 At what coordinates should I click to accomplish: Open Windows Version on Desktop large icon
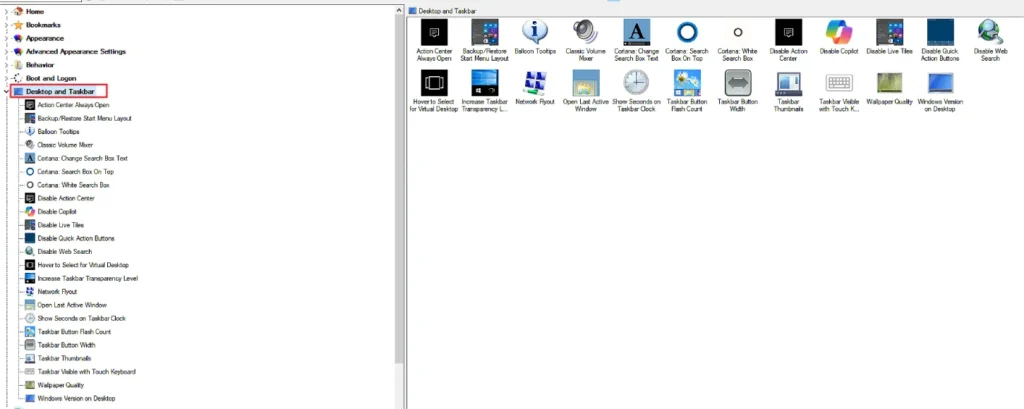(940, 83)
